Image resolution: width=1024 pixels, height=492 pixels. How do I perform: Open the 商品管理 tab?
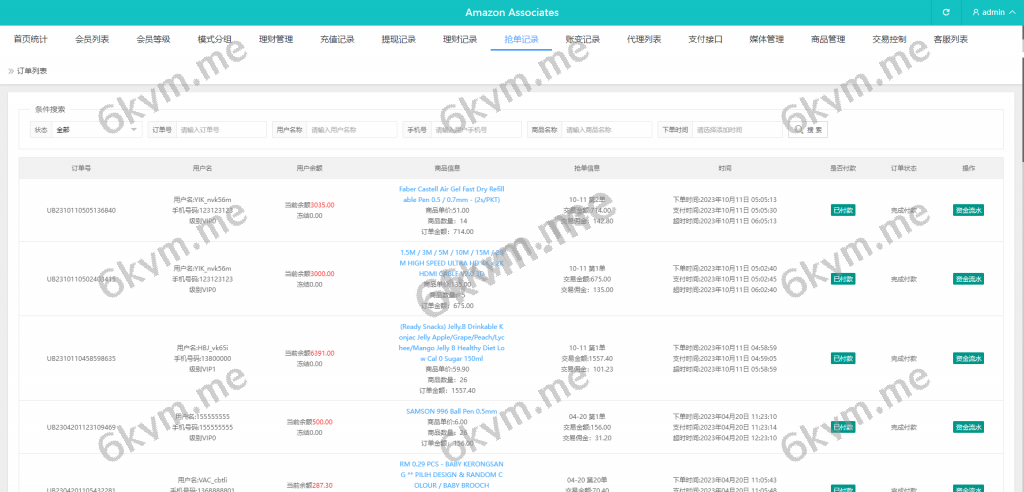[829, 39]
